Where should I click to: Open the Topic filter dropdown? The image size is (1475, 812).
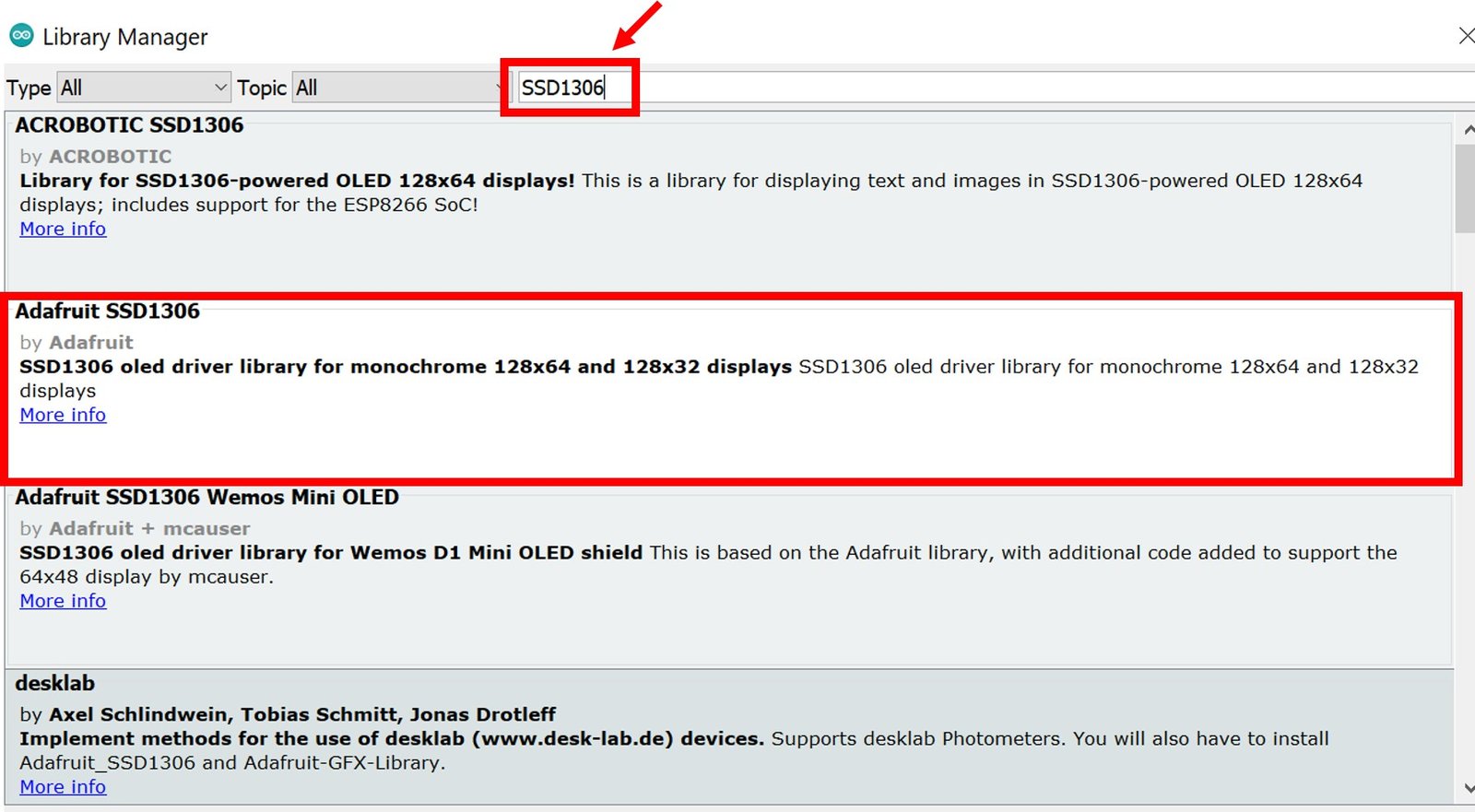click(399, 88)
